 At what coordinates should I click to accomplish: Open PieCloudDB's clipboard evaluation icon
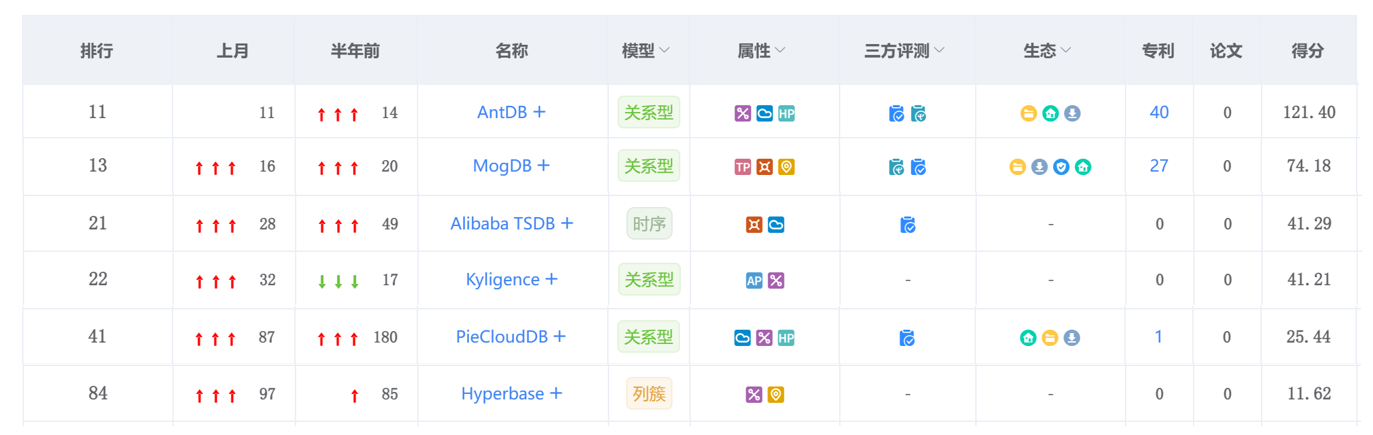pyautogui.click(x=908, y=338)
